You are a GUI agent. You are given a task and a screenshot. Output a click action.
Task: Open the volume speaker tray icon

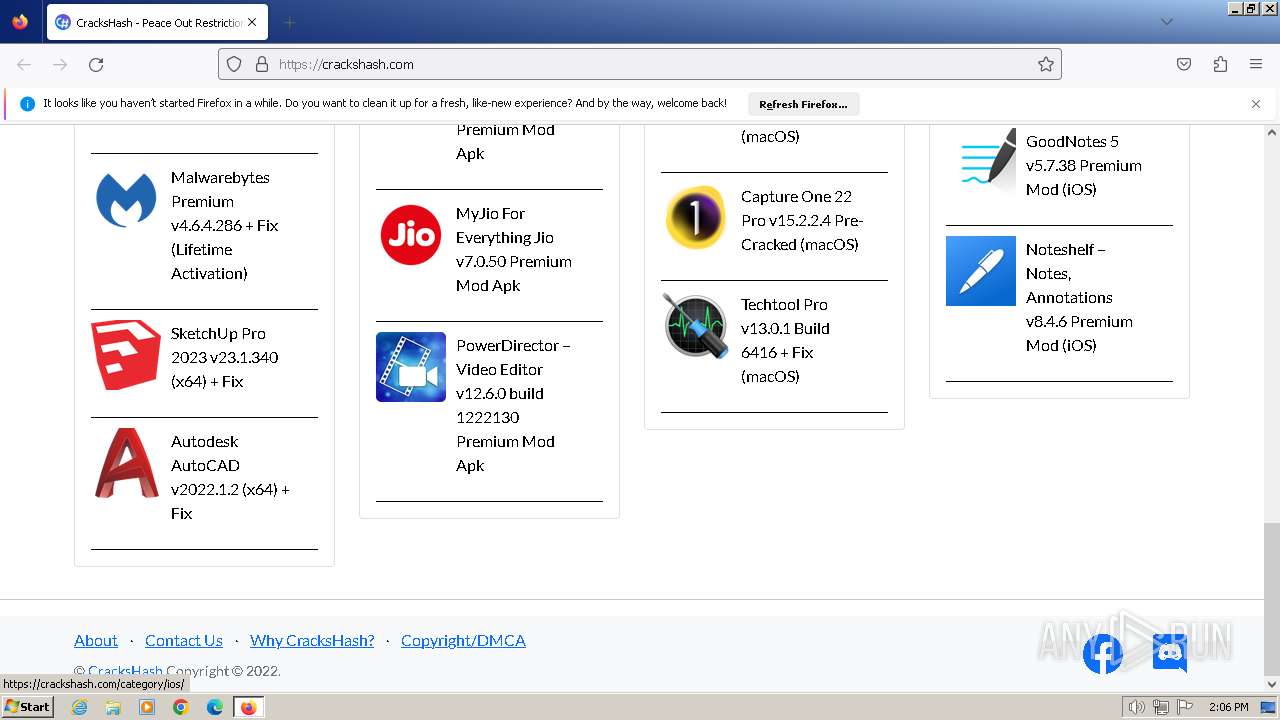[1137, 707]
